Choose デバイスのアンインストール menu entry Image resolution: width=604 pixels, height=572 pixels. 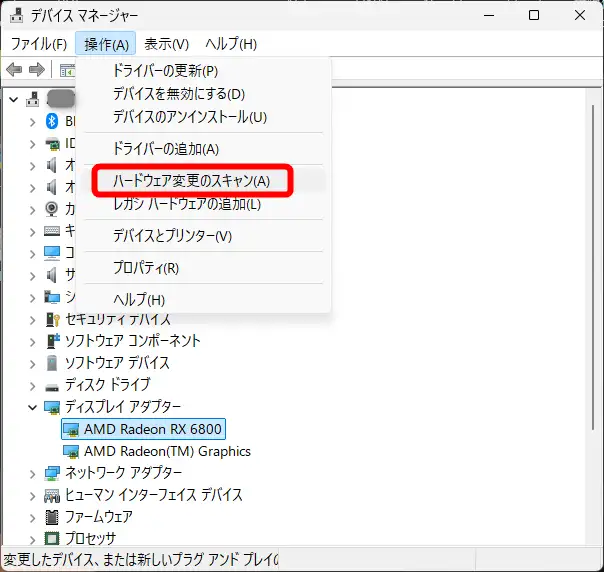(x=189, y=117)
